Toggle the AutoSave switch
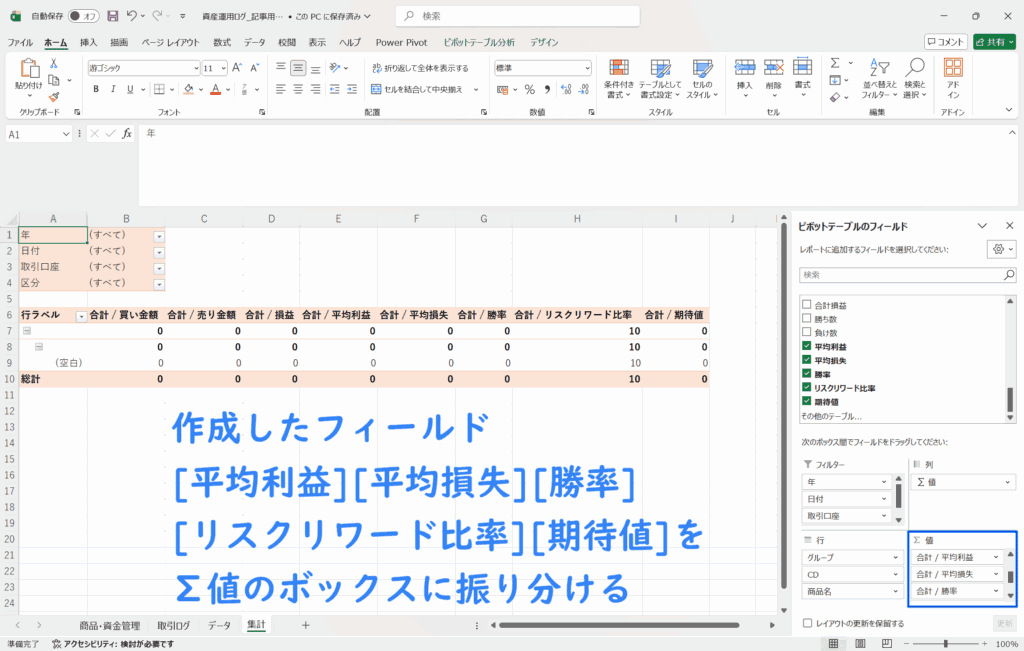Image resolution: width=1024 pixels, height=651 pixels. click(x=84, y=16)
